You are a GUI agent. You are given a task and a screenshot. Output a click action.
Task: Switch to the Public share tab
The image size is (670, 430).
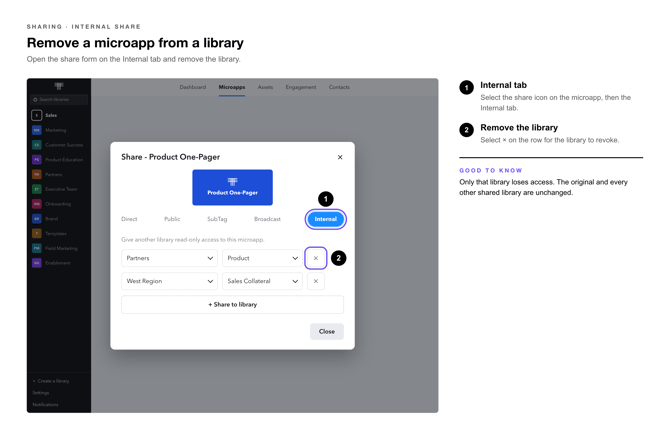click(x=172, y=219)
